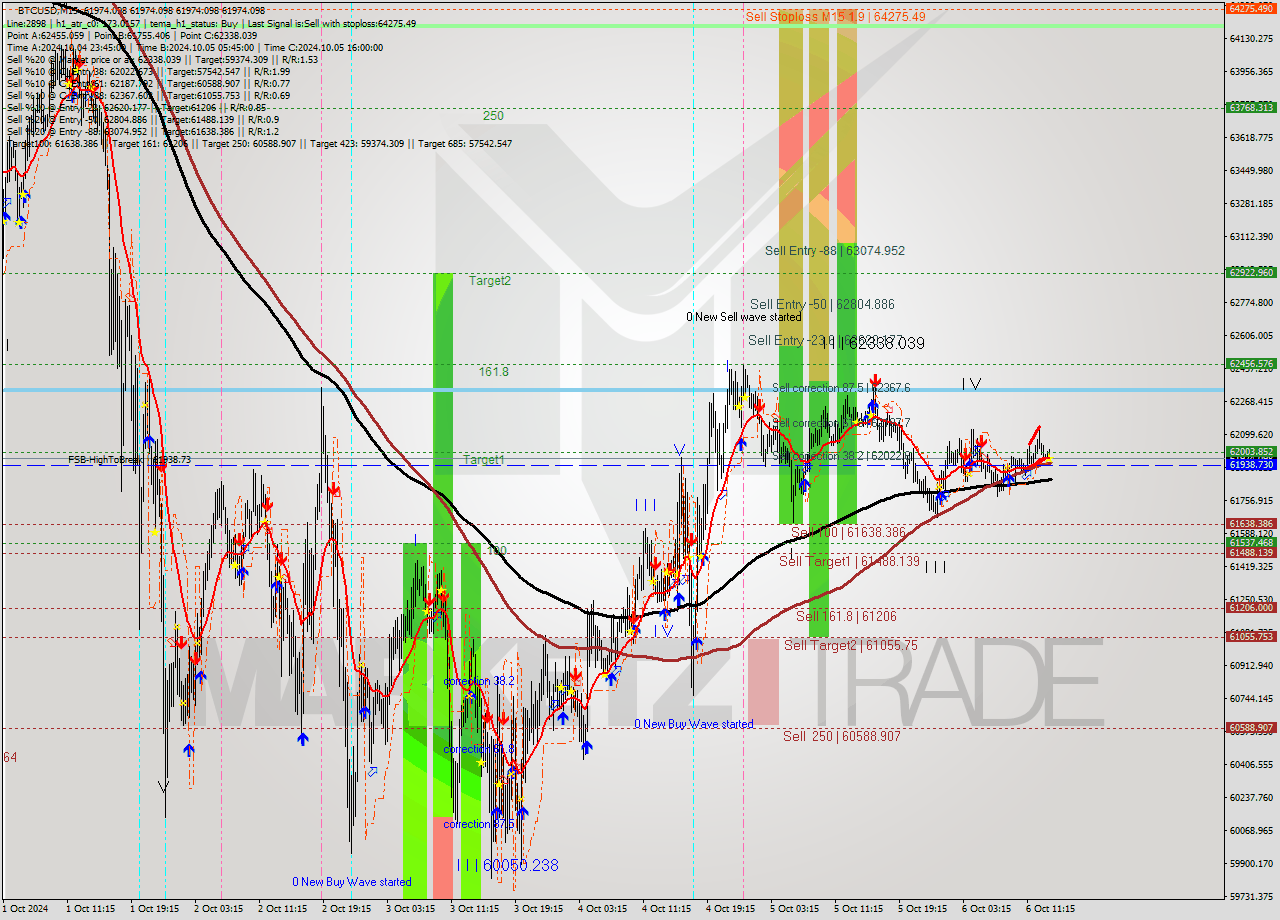The image size is (1280, 920).
Task: Click the blue "correction 87.5" label
Action: coord(479,825)
